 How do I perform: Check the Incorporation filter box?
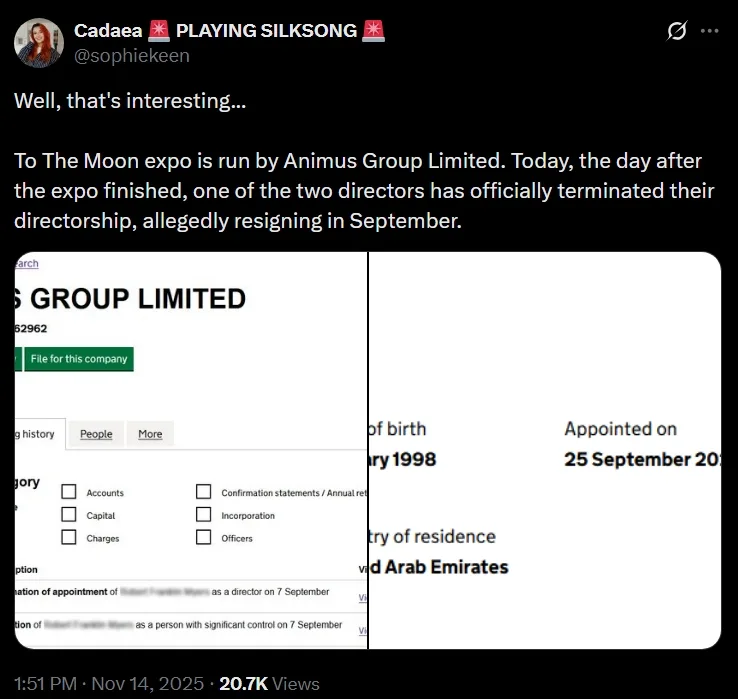coord(204,515)
